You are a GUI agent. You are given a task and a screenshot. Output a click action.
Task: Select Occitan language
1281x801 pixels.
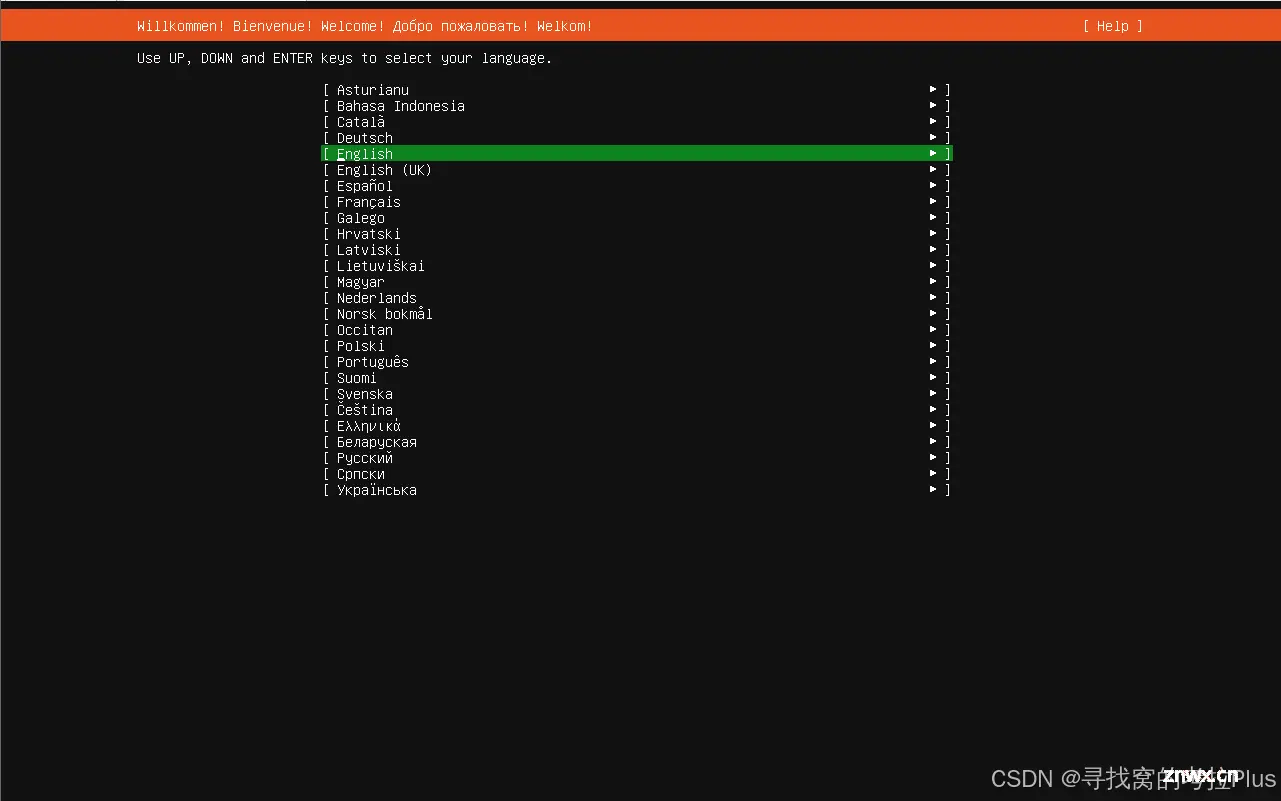637,330
